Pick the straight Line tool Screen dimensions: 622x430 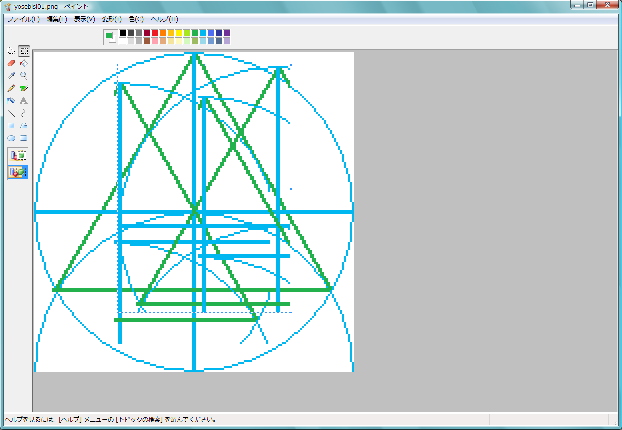click(11, 113)
